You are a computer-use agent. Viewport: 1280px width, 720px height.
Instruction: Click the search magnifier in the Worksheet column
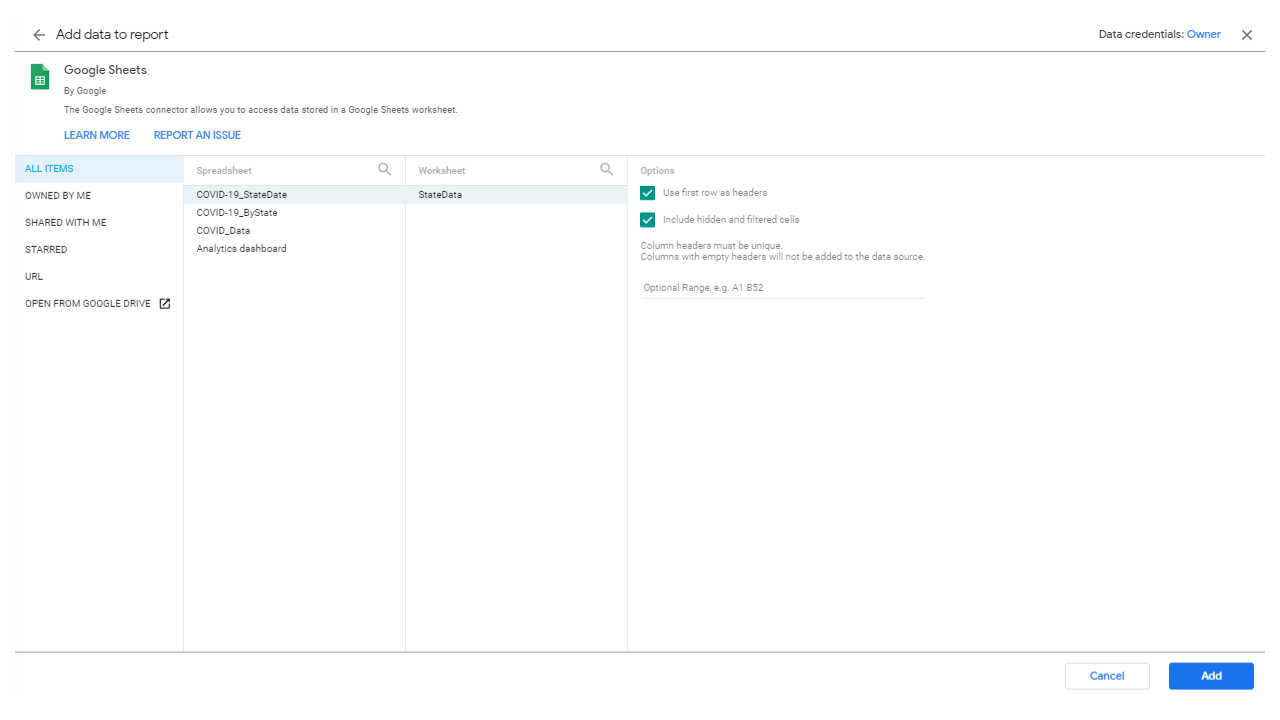pyautogui.click(x=607, y=170)
